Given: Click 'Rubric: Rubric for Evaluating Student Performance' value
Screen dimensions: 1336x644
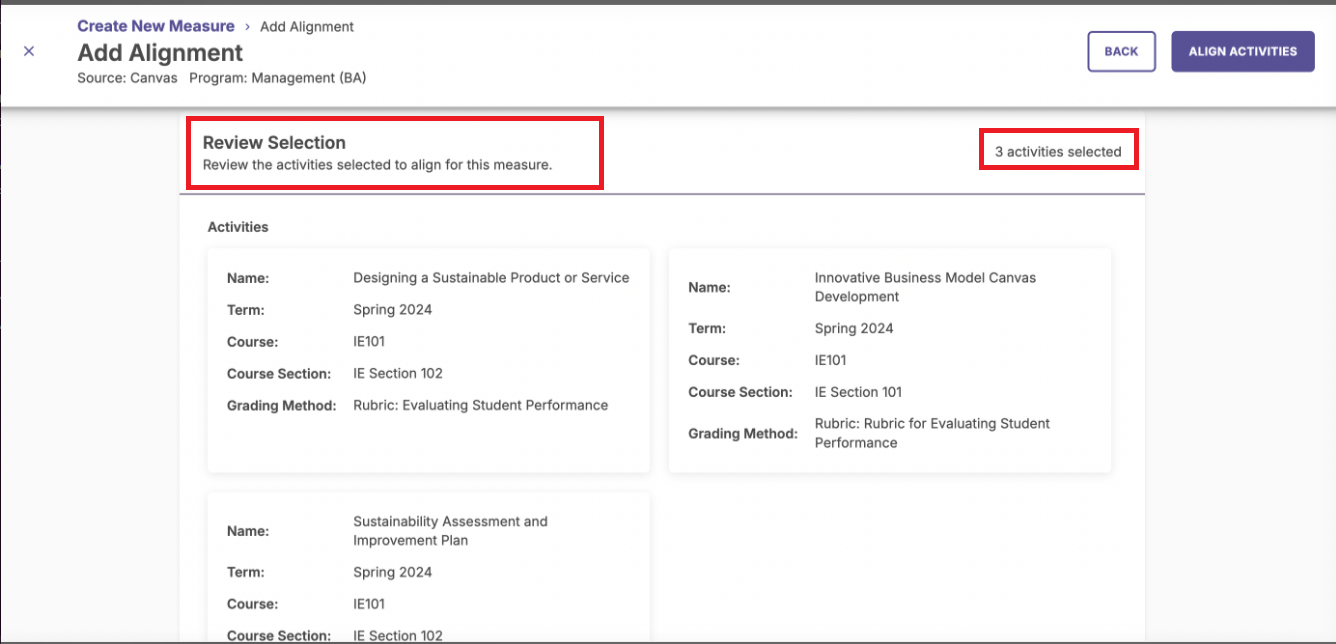Looking at the screenshot, I should tap(932, 433).
